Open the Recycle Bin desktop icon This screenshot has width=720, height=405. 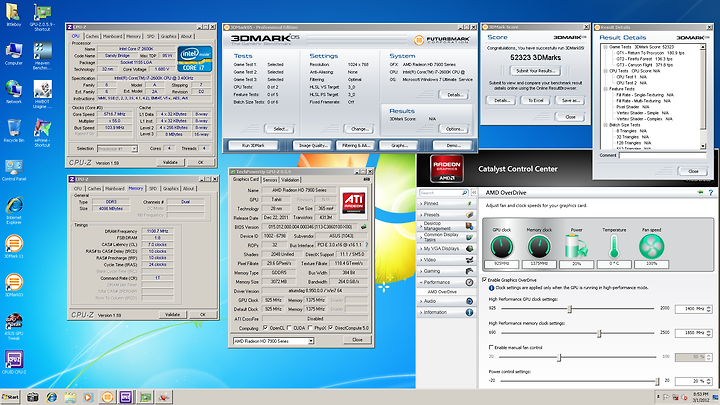point(14,130)
